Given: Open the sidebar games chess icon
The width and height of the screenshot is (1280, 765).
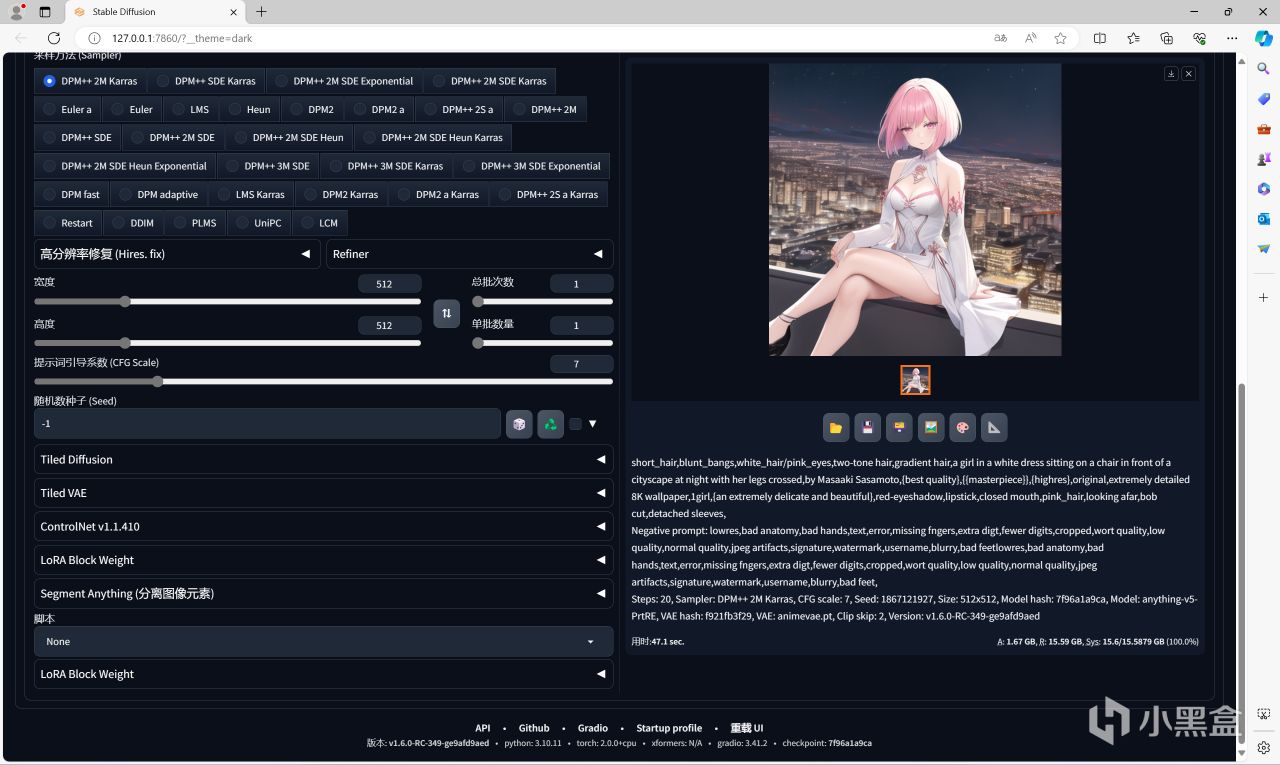Looking at the screenshot, I should tap(1264, 159).
